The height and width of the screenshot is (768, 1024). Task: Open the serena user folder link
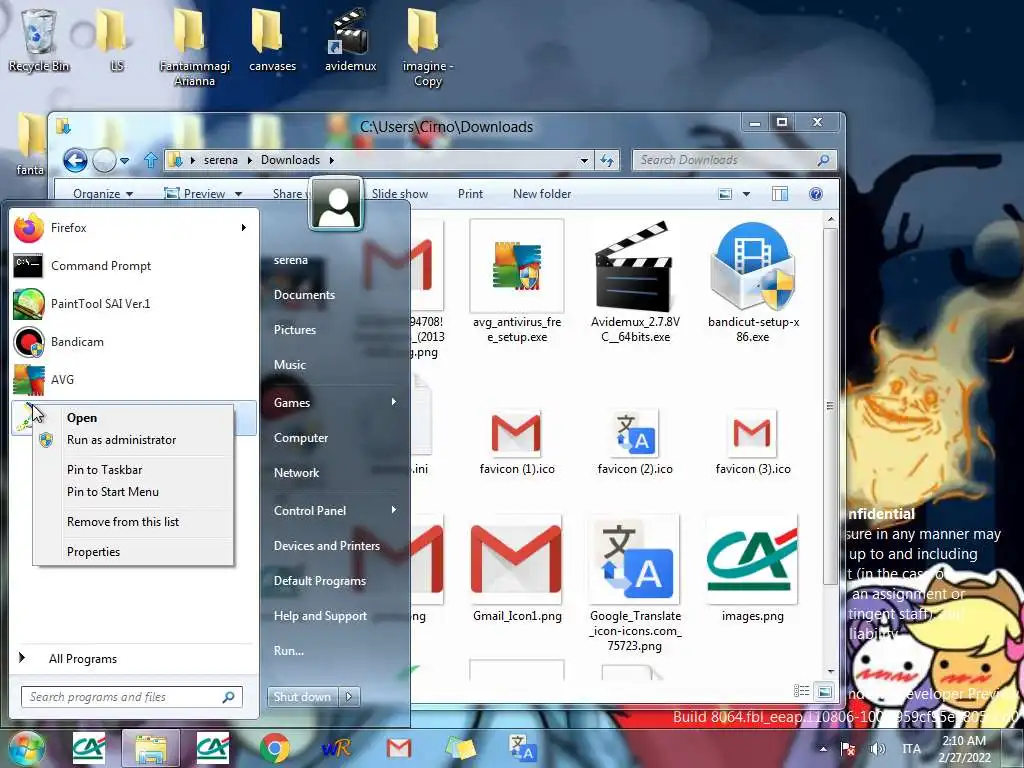click(x=291, y=260)
